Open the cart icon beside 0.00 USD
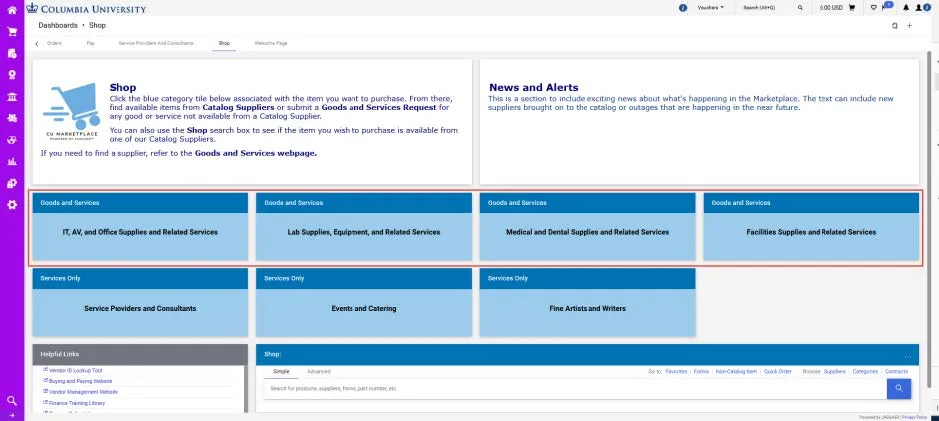Image resolution: width=939 pixels, height=421 pixels. click(852, 8)
